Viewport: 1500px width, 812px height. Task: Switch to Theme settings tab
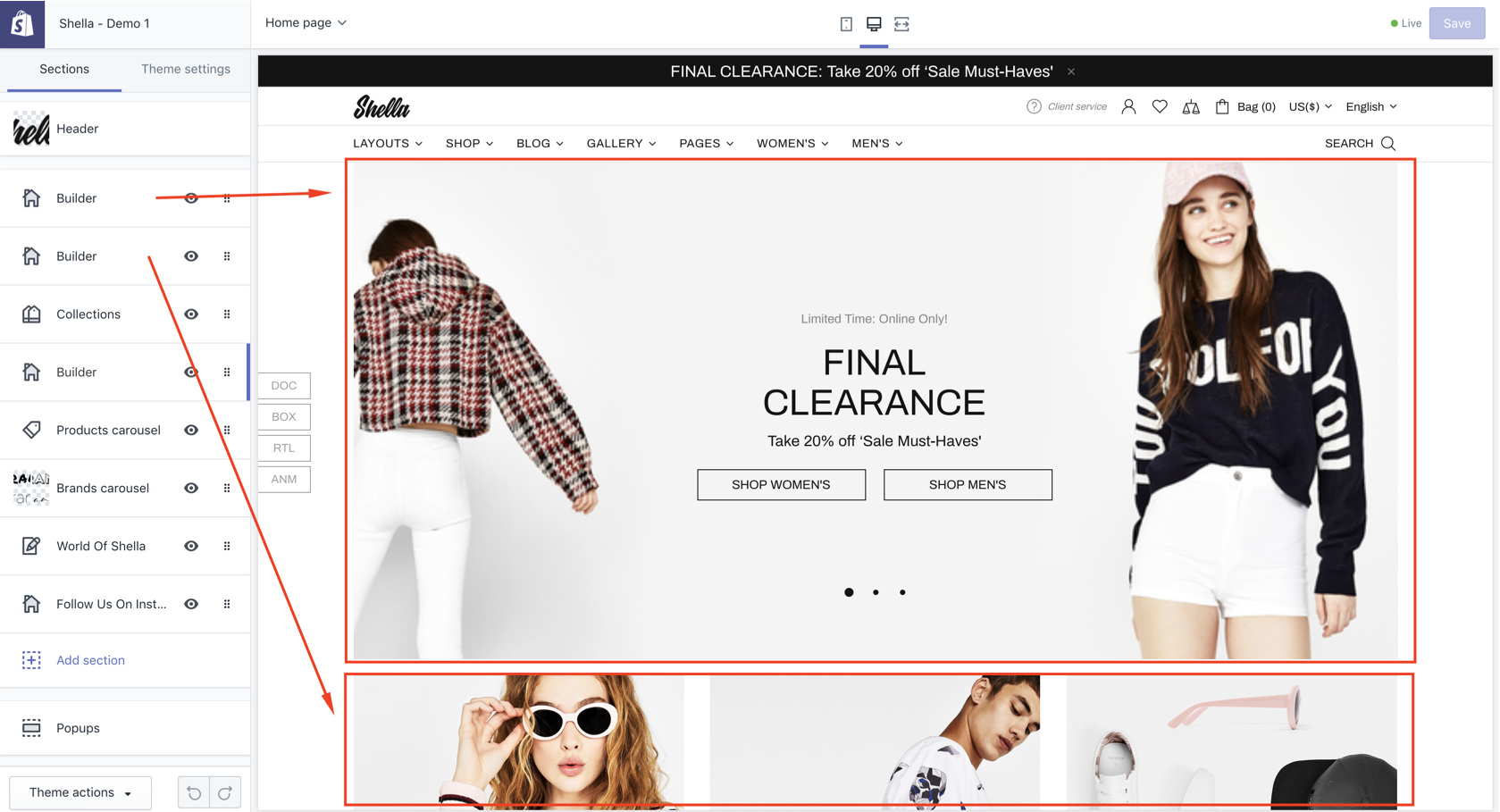[x=186, y=69]
